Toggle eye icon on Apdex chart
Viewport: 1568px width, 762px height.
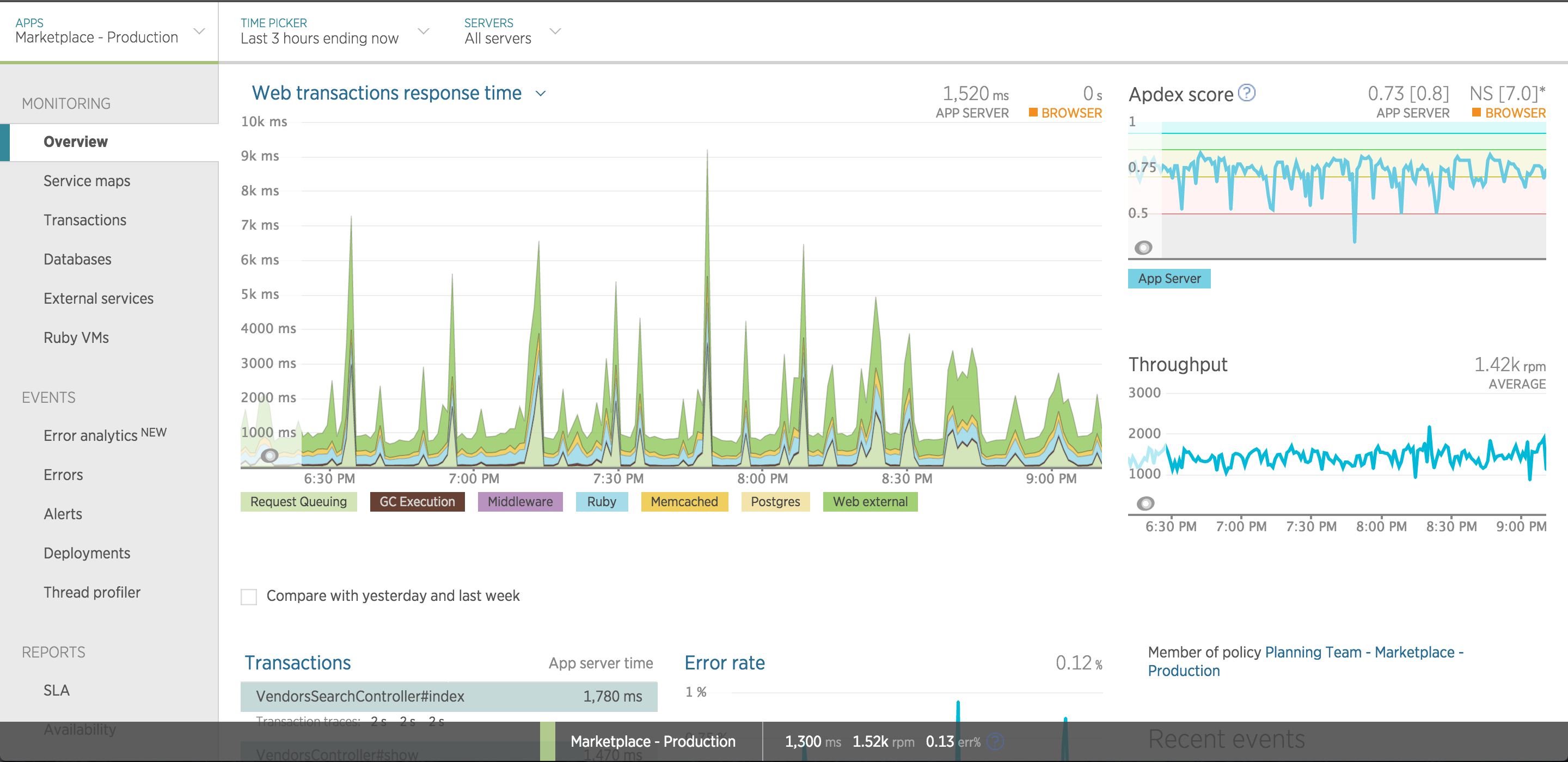tap(1143, 247)
